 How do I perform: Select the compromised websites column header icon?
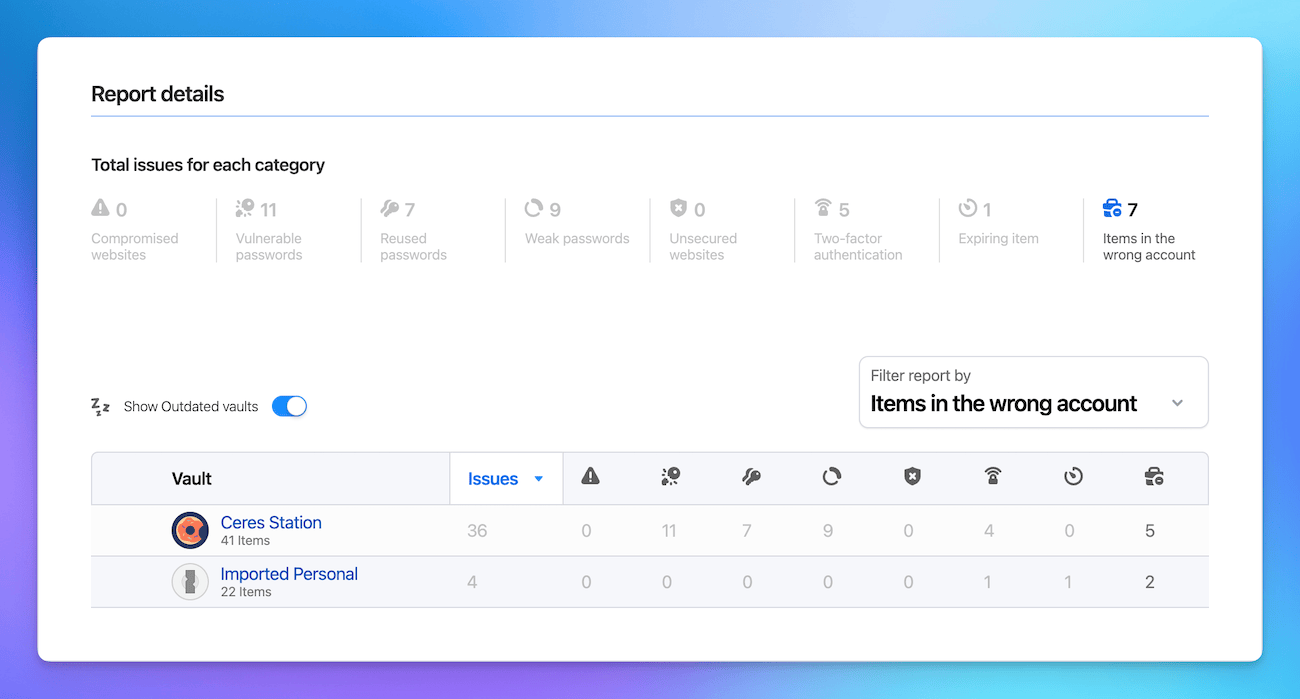(x=591, y=477)
